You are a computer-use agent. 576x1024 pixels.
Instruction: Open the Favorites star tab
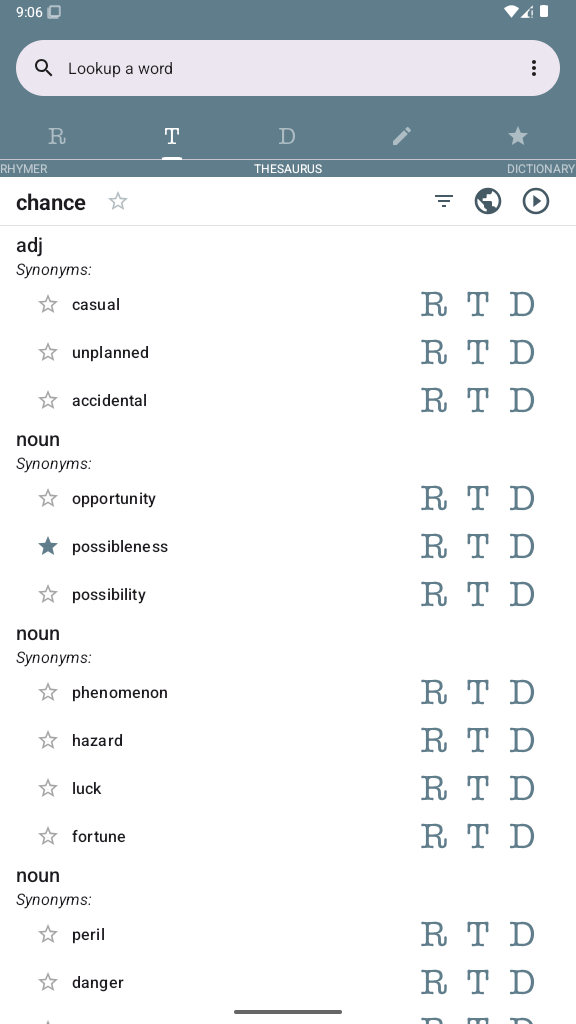517,136
